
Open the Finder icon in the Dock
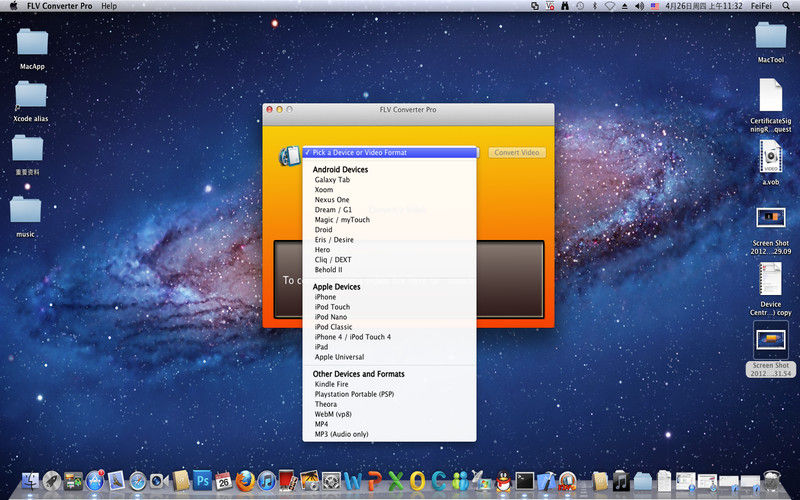pos(30,481)
